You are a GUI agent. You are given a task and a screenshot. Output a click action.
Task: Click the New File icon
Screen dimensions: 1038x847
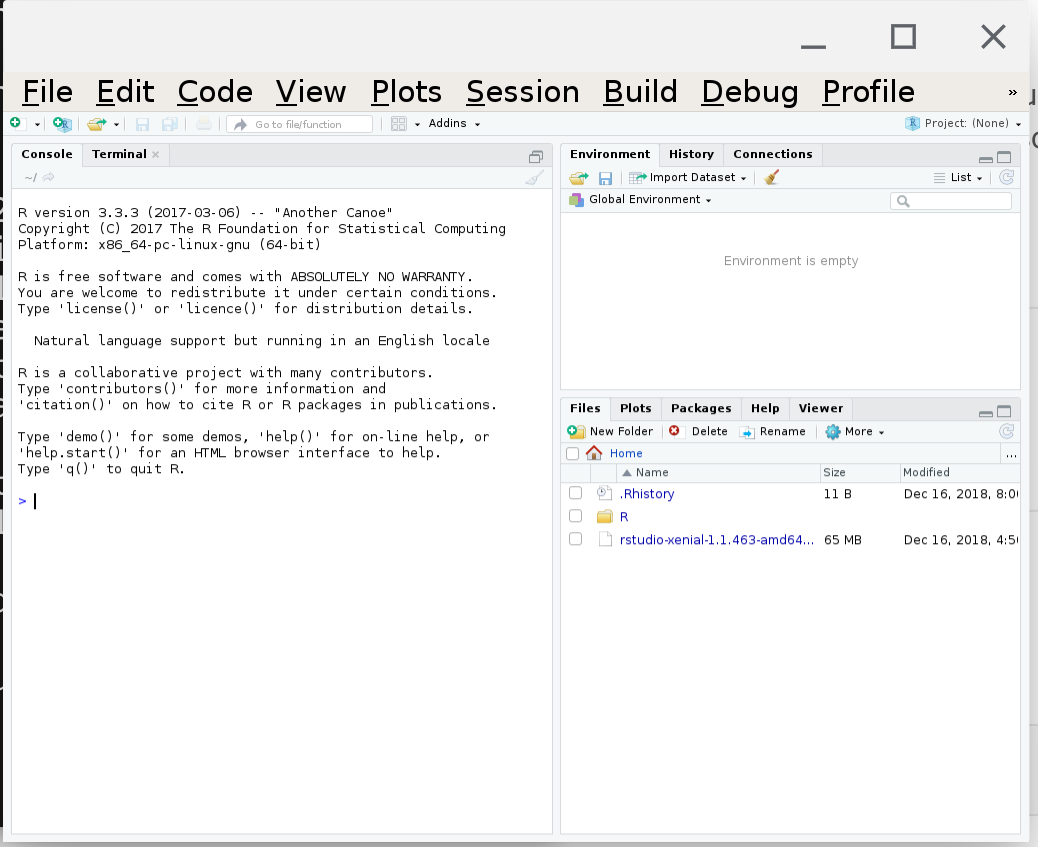pyautogui.click(x=17, y=123)
